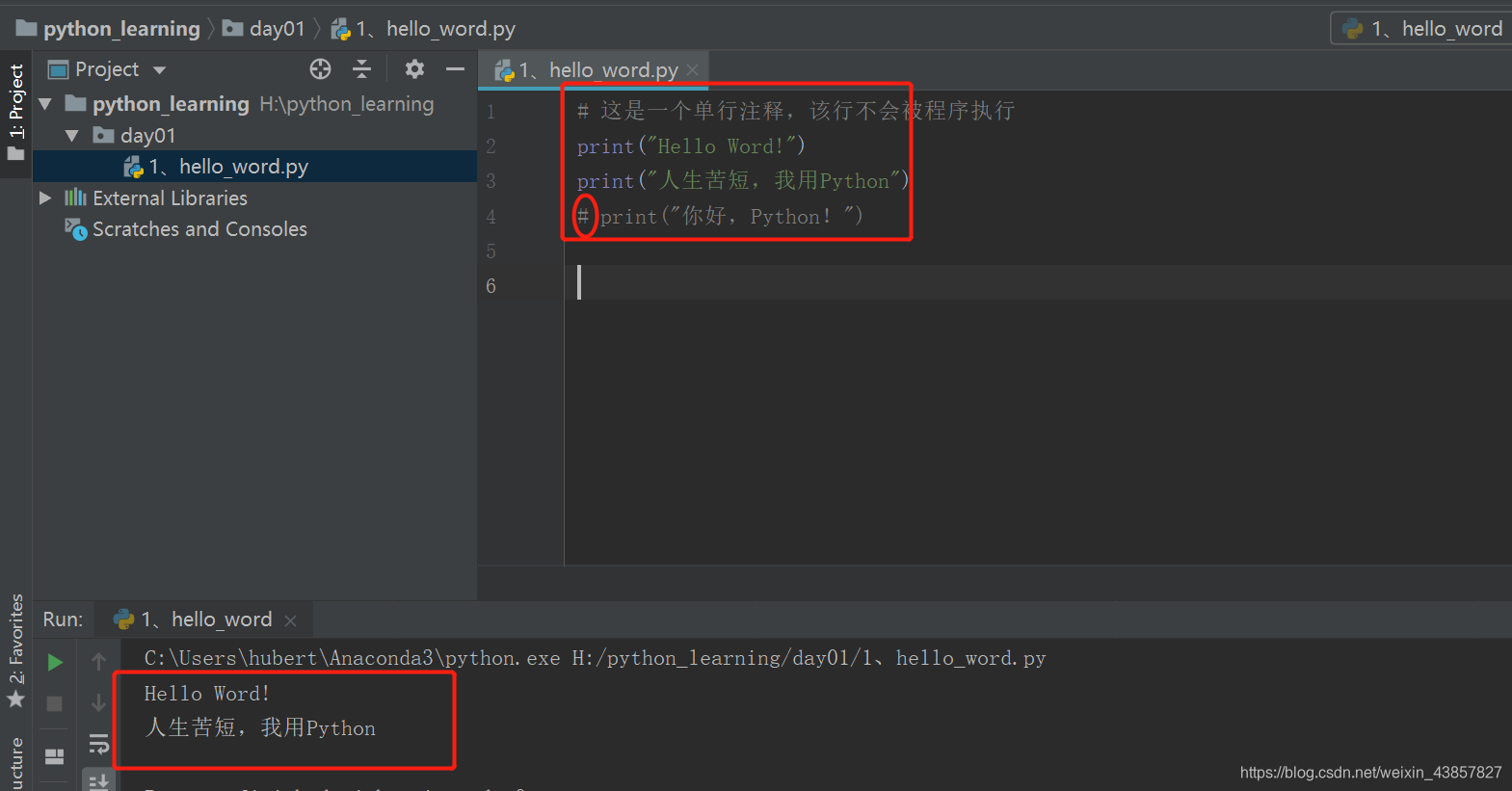Toggle Scroll to End icon in Run console
1512x791 pixels.
[98, 781]
